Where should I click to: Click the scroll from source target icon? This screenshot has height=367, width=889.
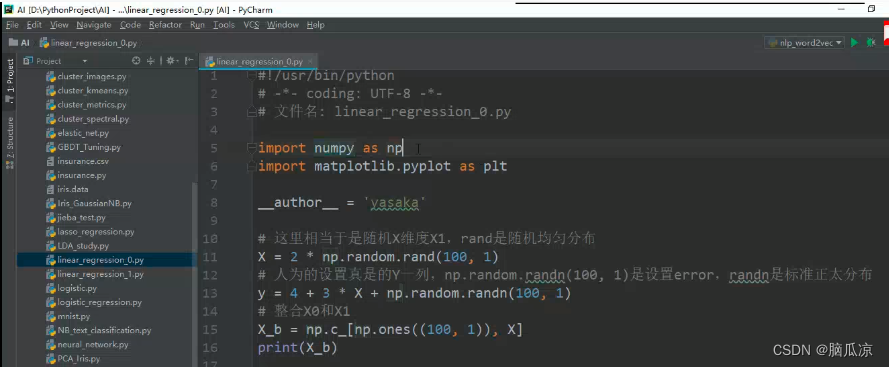pyautogui.click(x=136, y=61)
